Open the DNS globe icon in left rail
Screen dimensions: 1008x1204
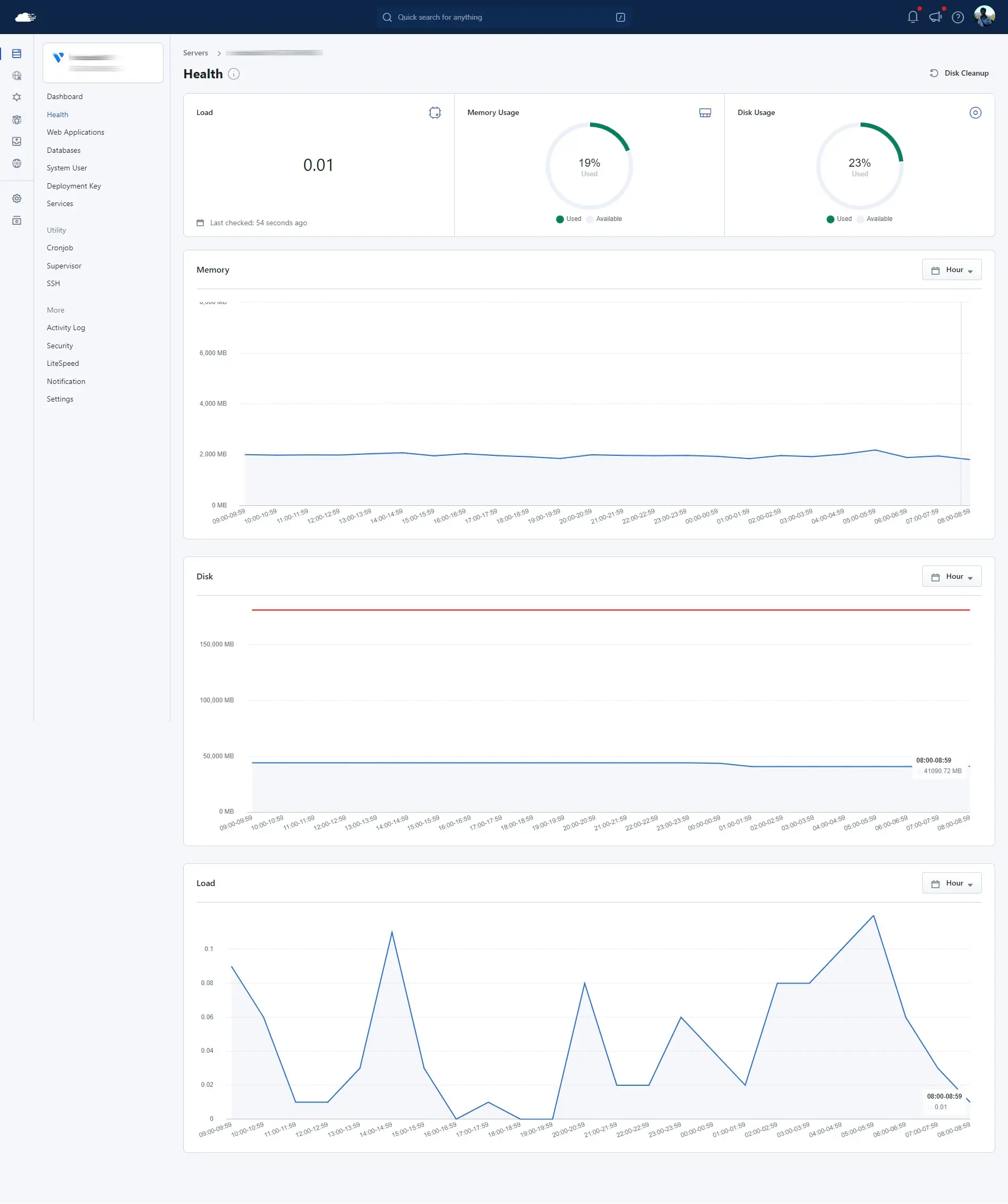[17, 163]
